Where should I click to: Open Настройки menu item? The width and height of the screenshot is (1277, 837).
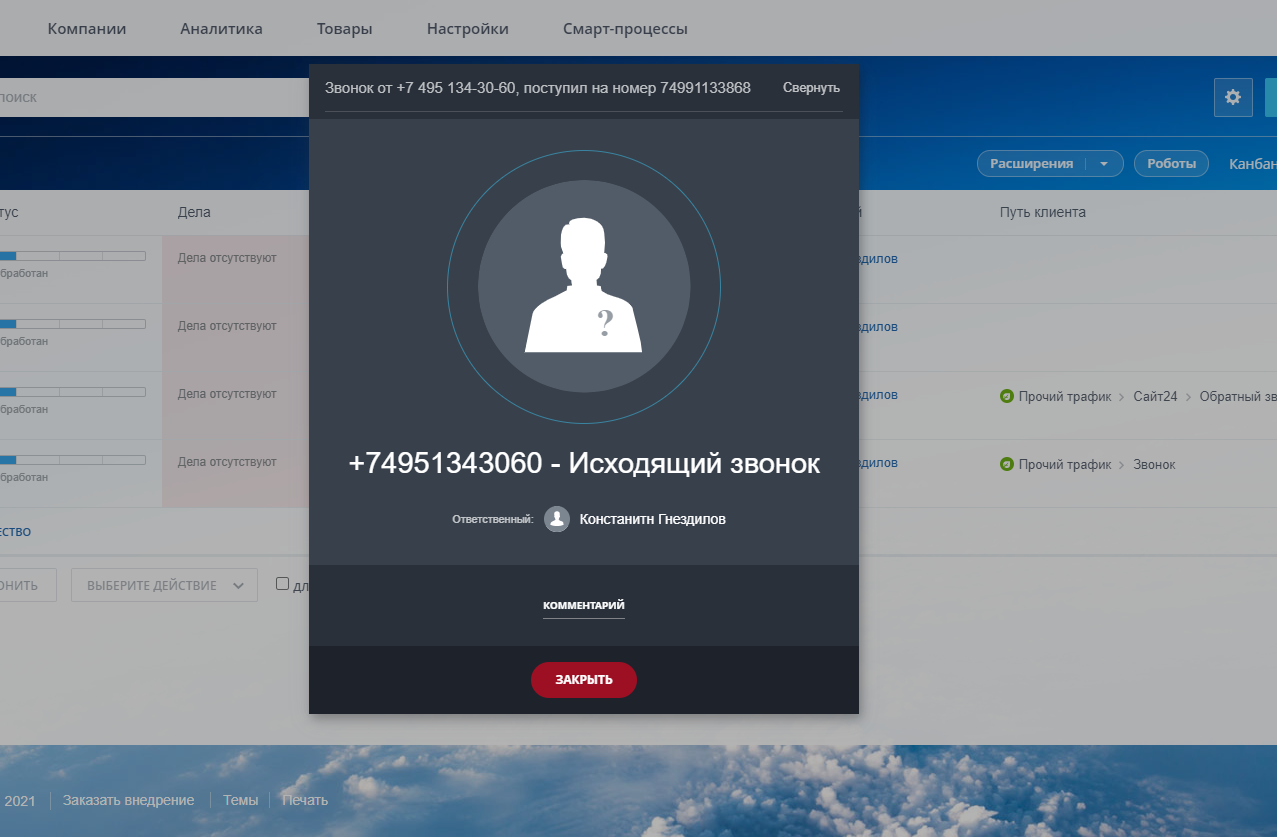click(x=467, y=29)
